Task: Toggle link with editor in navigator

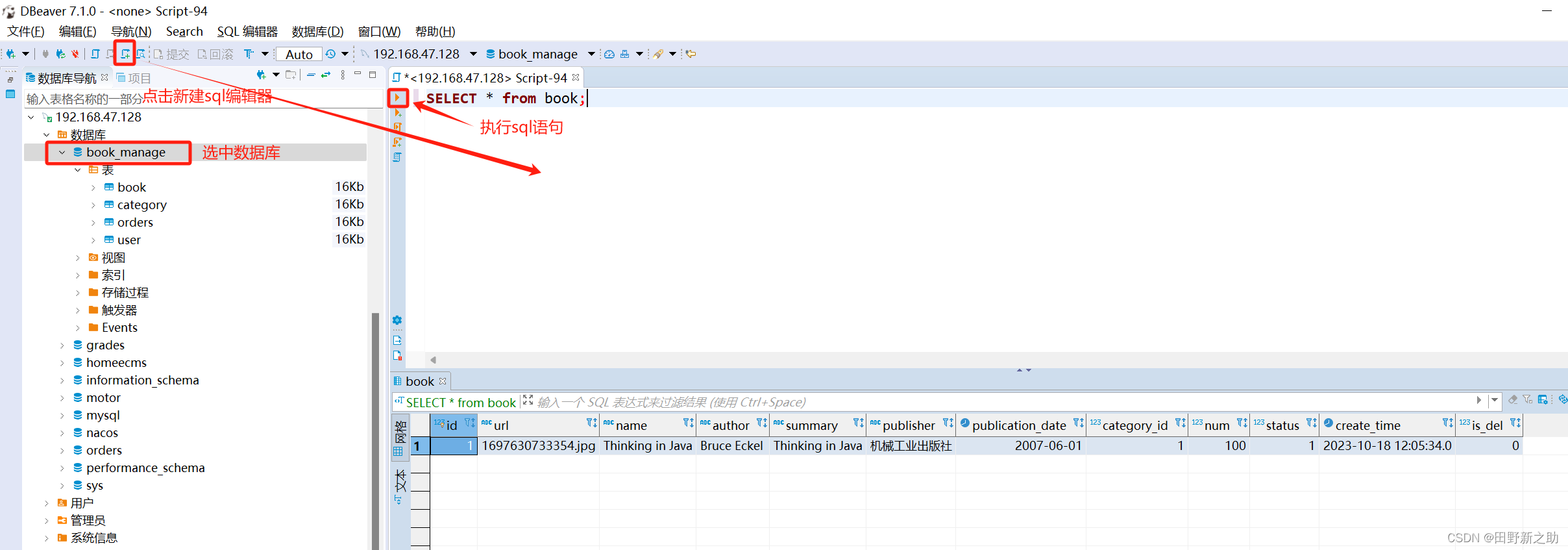Action: pyautogui.click(x=326, y=75)
